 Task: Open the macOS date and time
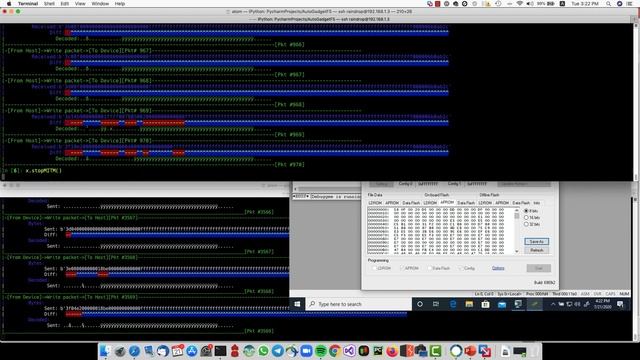tap(585, 4)
